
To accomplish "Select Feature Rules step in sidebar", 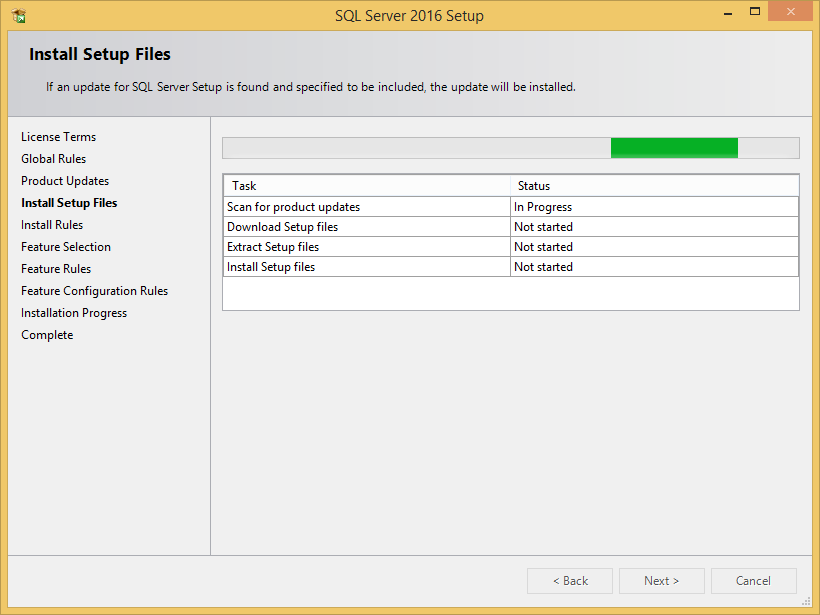I will [56, 269].
